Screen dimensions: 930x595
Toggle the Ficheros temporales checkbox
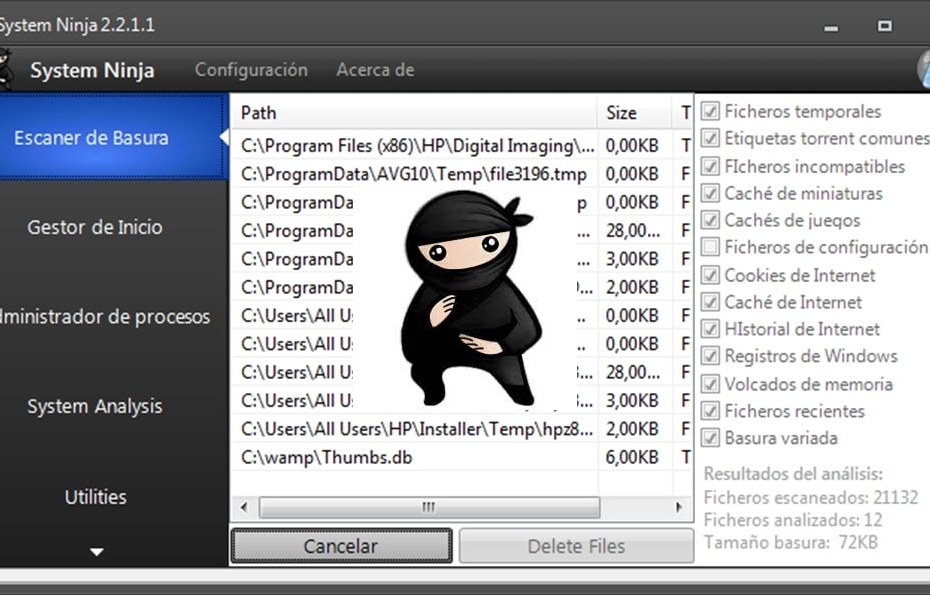710,111
